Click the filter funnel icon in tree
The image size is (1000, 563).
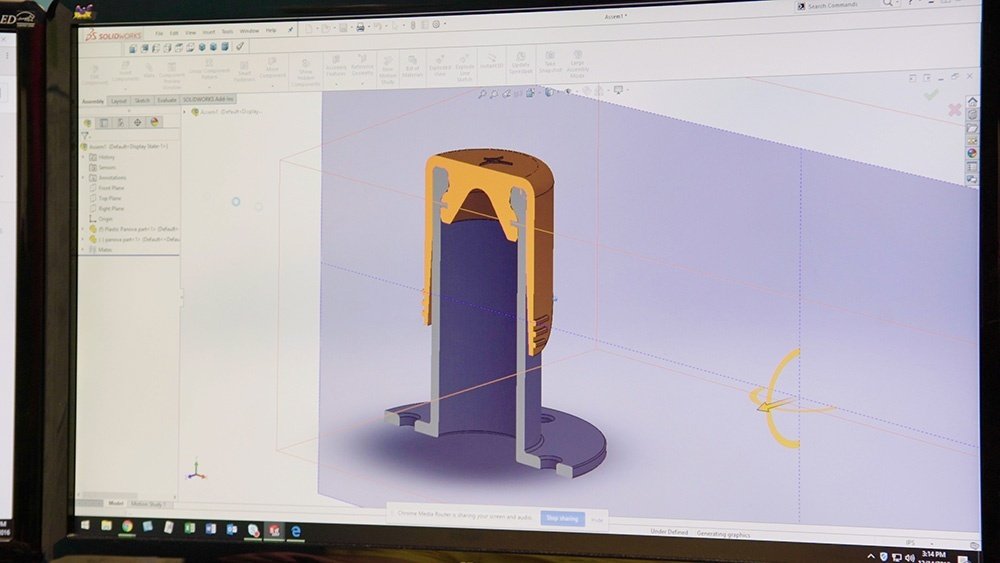point(85,135)
